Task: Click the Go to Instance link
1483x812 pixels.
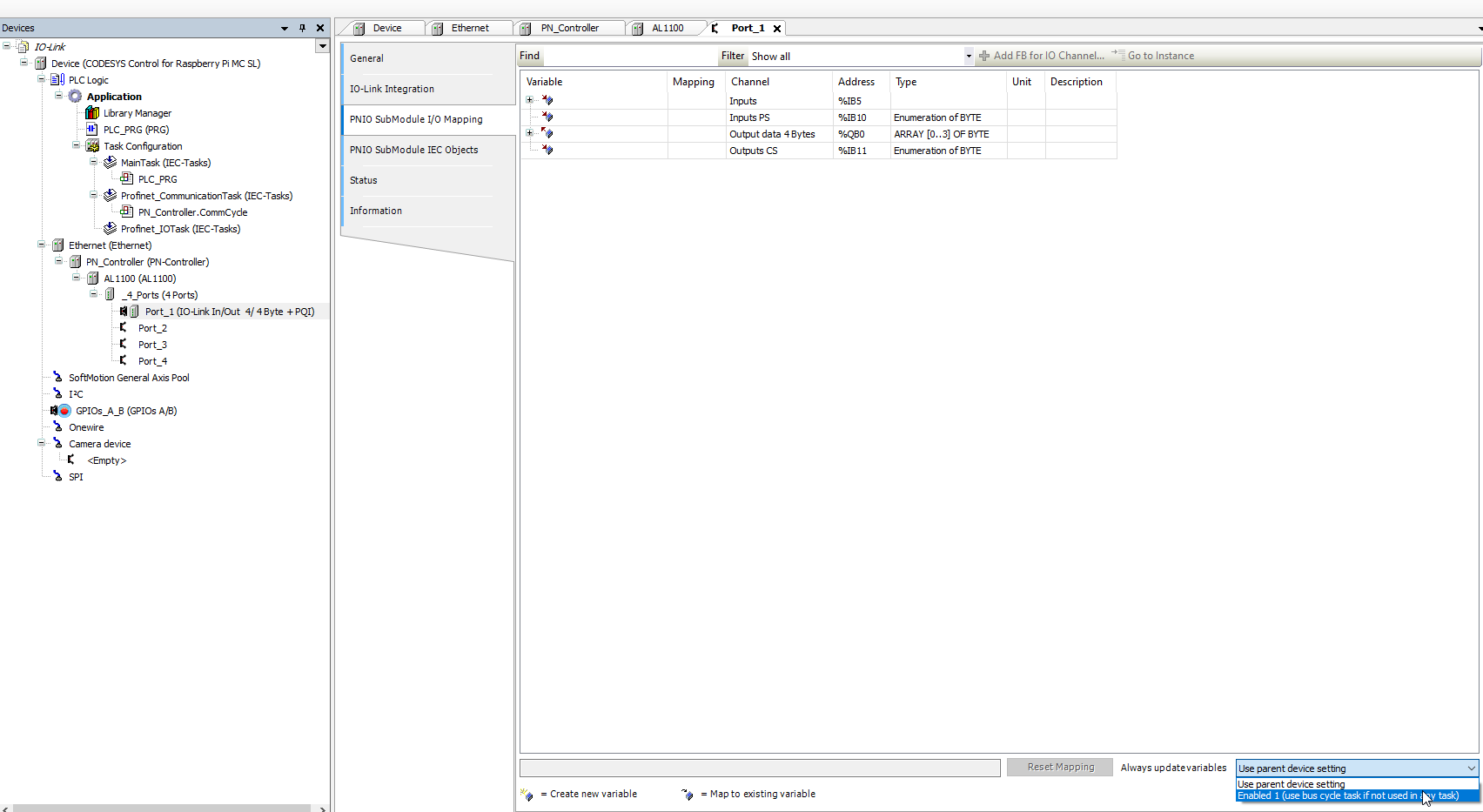Action: (1160, 55)
